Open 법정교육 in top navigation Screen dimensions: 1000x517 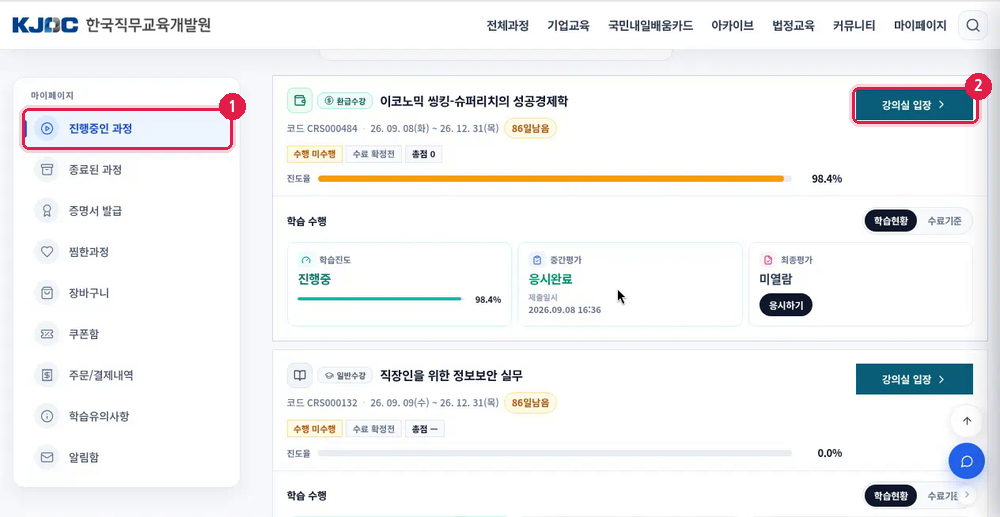[793, 26]
